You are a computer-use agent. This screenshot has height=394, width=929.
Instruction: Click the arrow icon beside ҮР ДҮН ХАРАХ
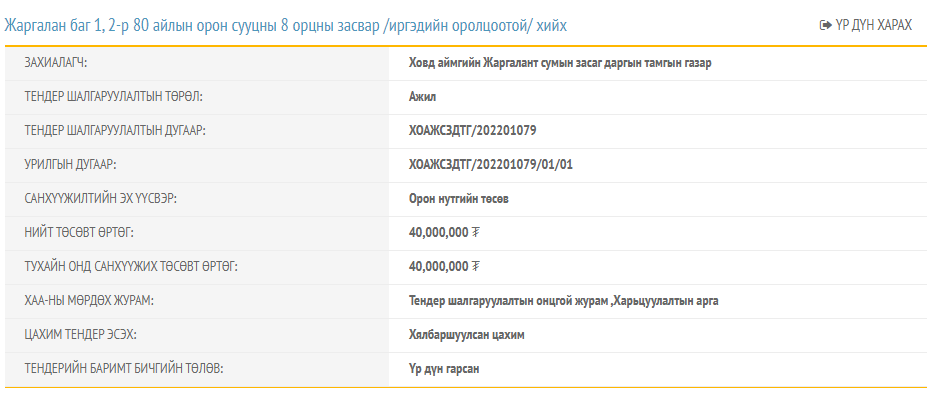(825, 25)
